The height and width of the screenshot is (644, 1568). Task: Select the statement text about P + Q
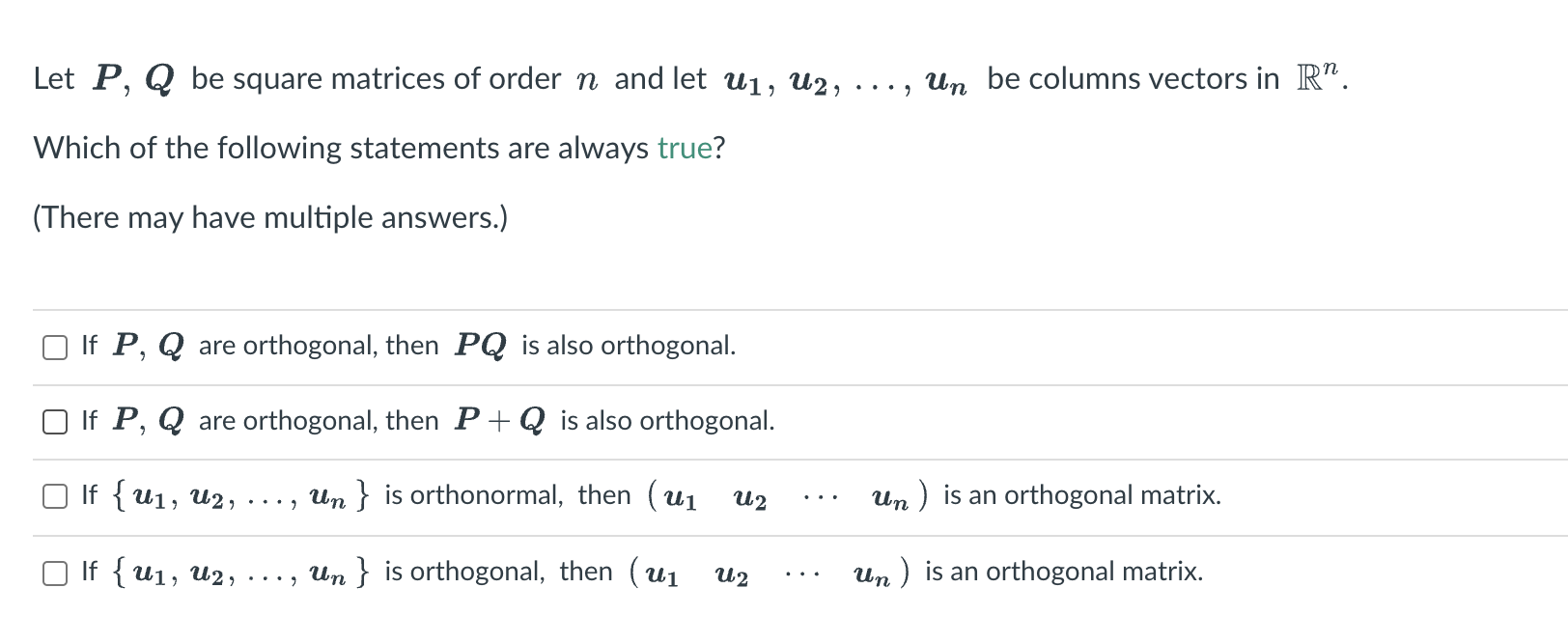pyautogui.click(x=425, y=421)
